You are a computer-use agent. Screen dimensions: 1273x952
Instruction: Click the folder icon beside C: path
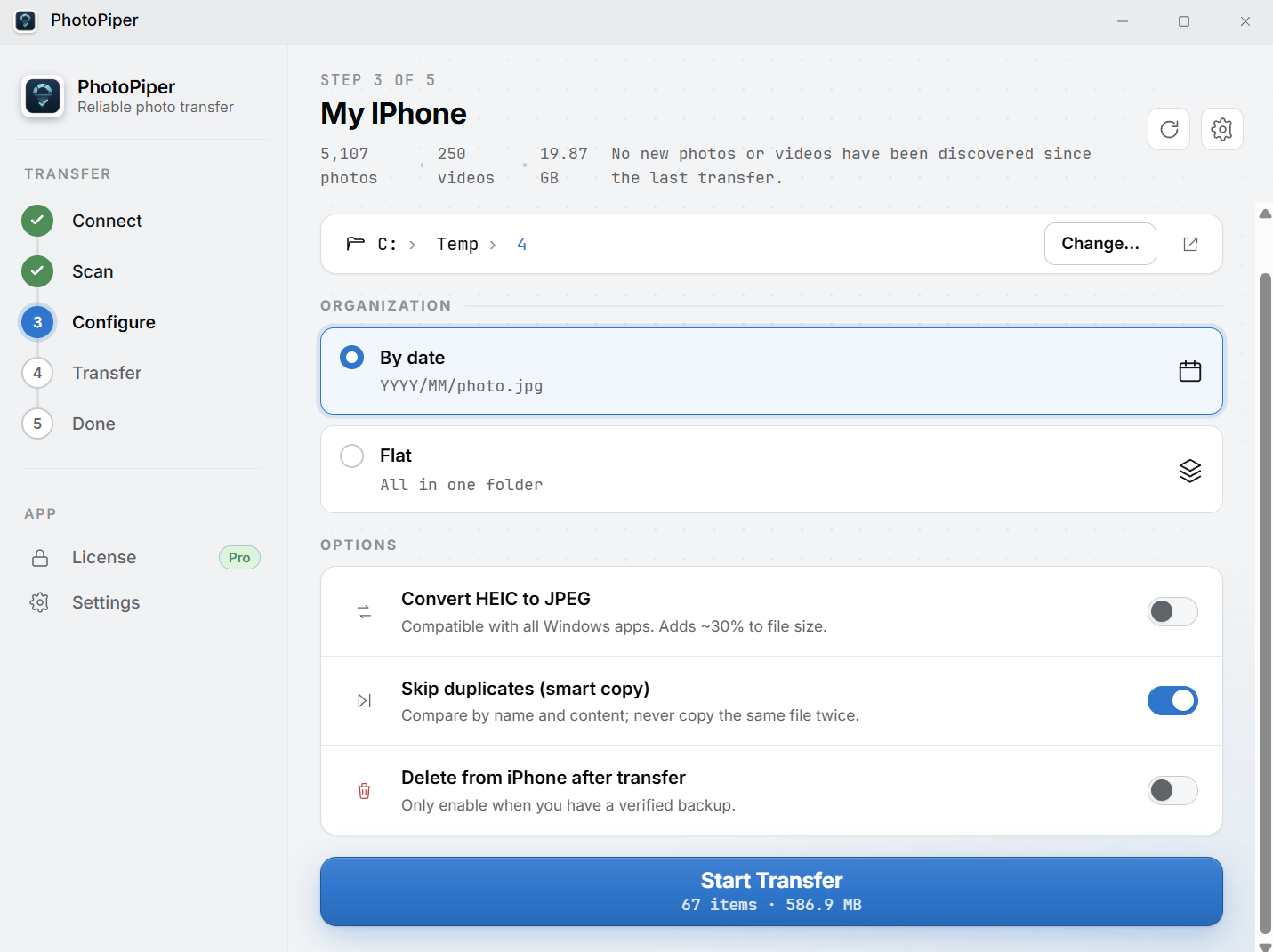(356, 244)
